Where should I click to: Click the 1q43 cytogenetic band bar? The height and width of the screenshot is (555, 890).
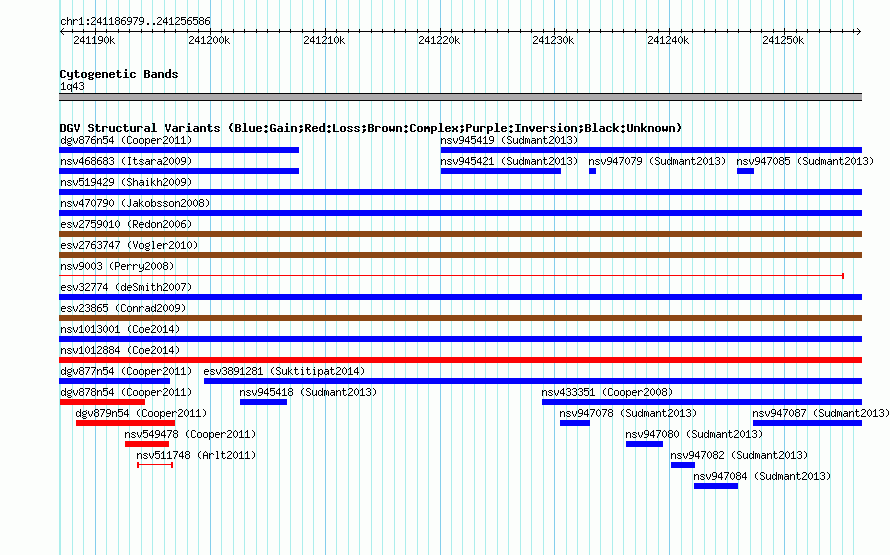[x=460, y=97]
